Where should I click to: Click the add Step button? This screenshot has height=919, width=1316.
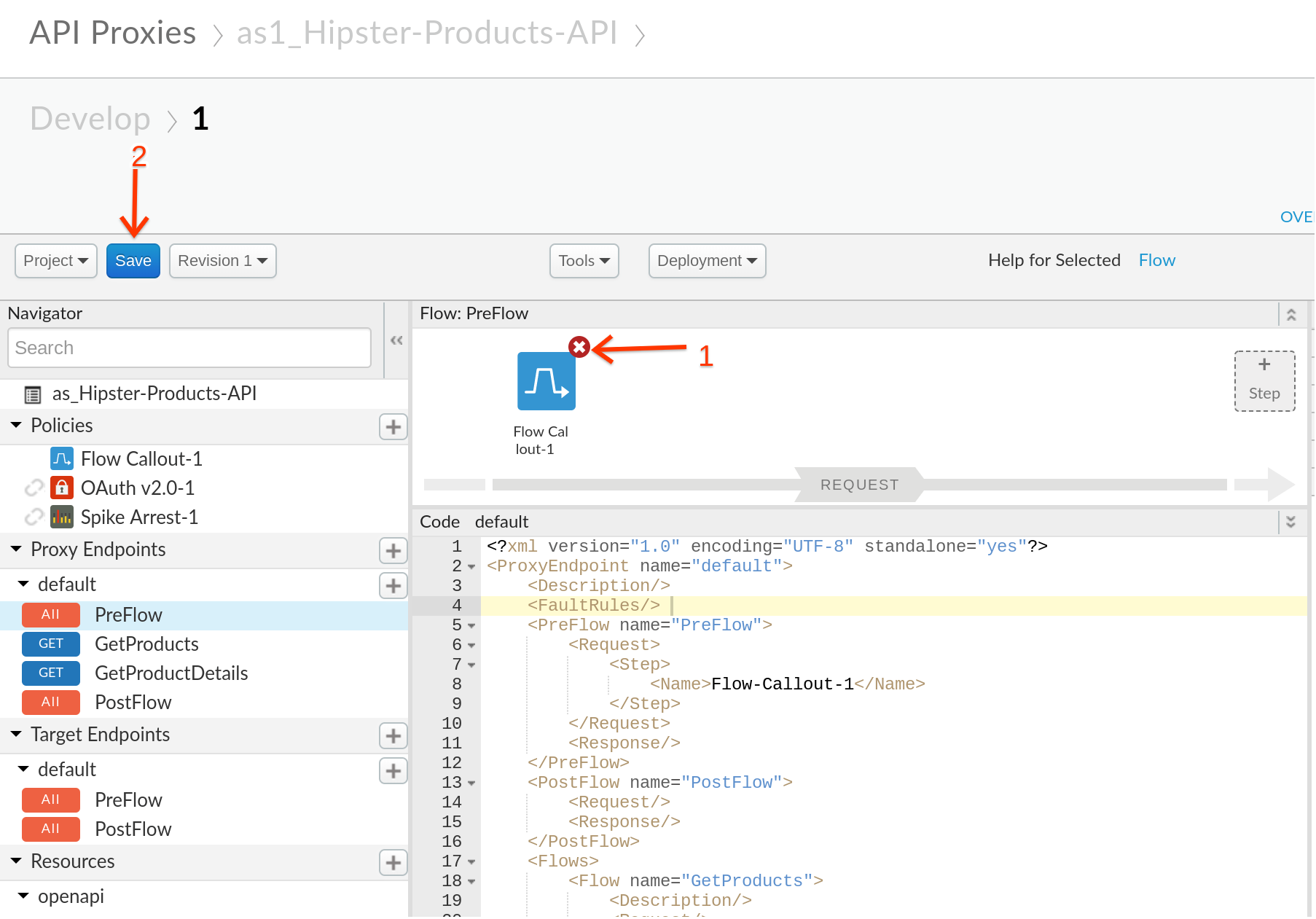click(1264, 381)
